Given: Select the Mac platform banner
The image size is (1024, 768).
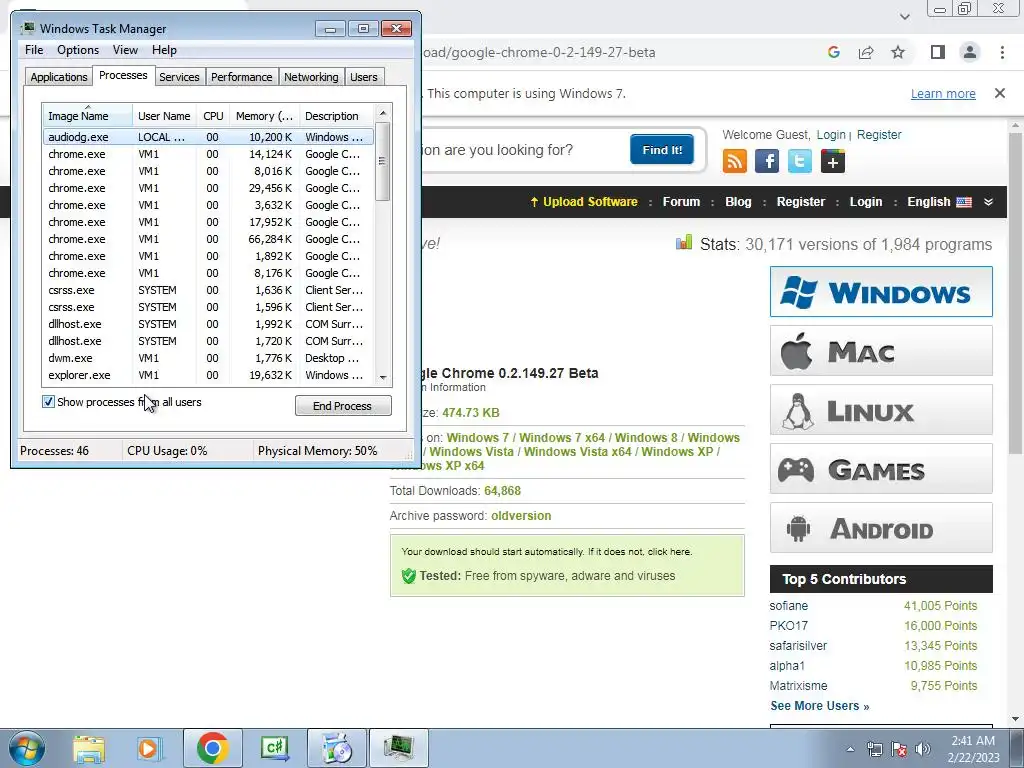Looking at the screenshot, I should pyautogui.click(x=881, y=351).
